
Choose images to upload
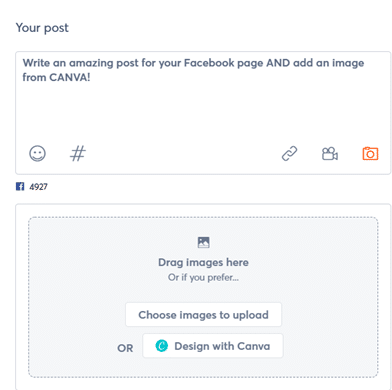(203, 315)
